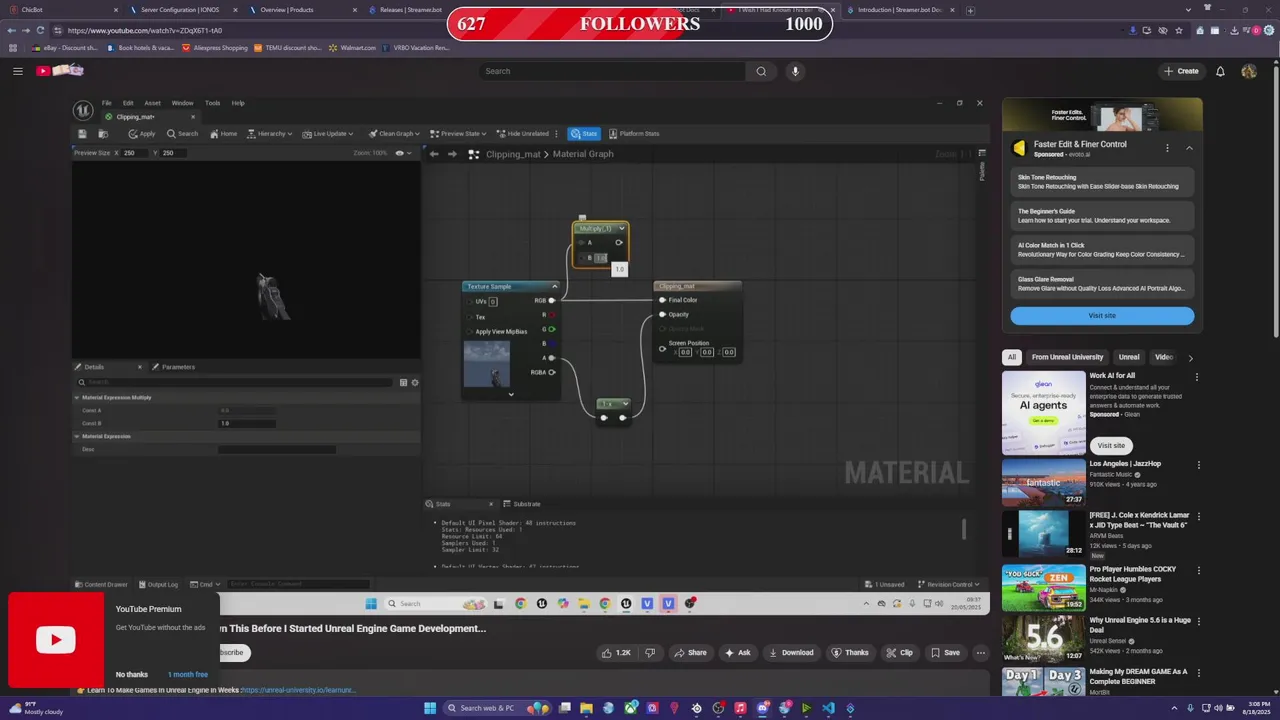Open Hide Unrelated options menu dots
This screenshot has height=720, width=1280.
[x=557, y=134]
